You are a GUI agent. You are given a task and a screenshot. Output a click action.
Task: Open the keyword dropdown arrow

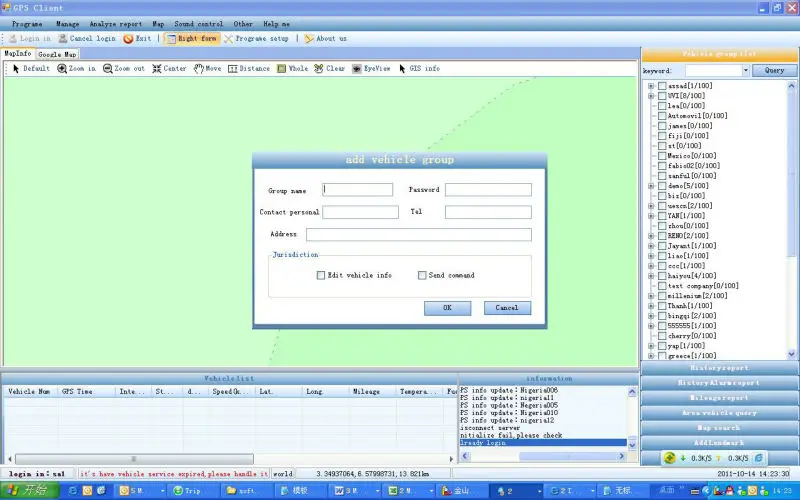pyautogui.click(x=745, y=70)
